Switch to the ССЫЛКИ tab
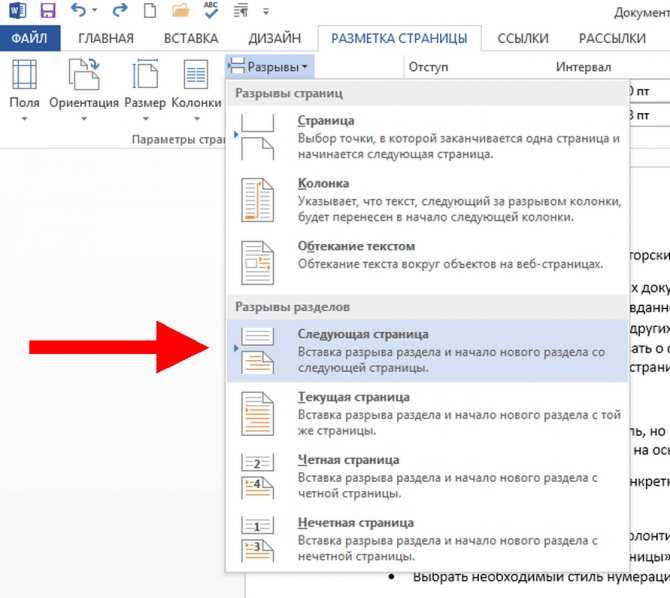The width and height of the screenshot is (670, 598). (523, 38)
